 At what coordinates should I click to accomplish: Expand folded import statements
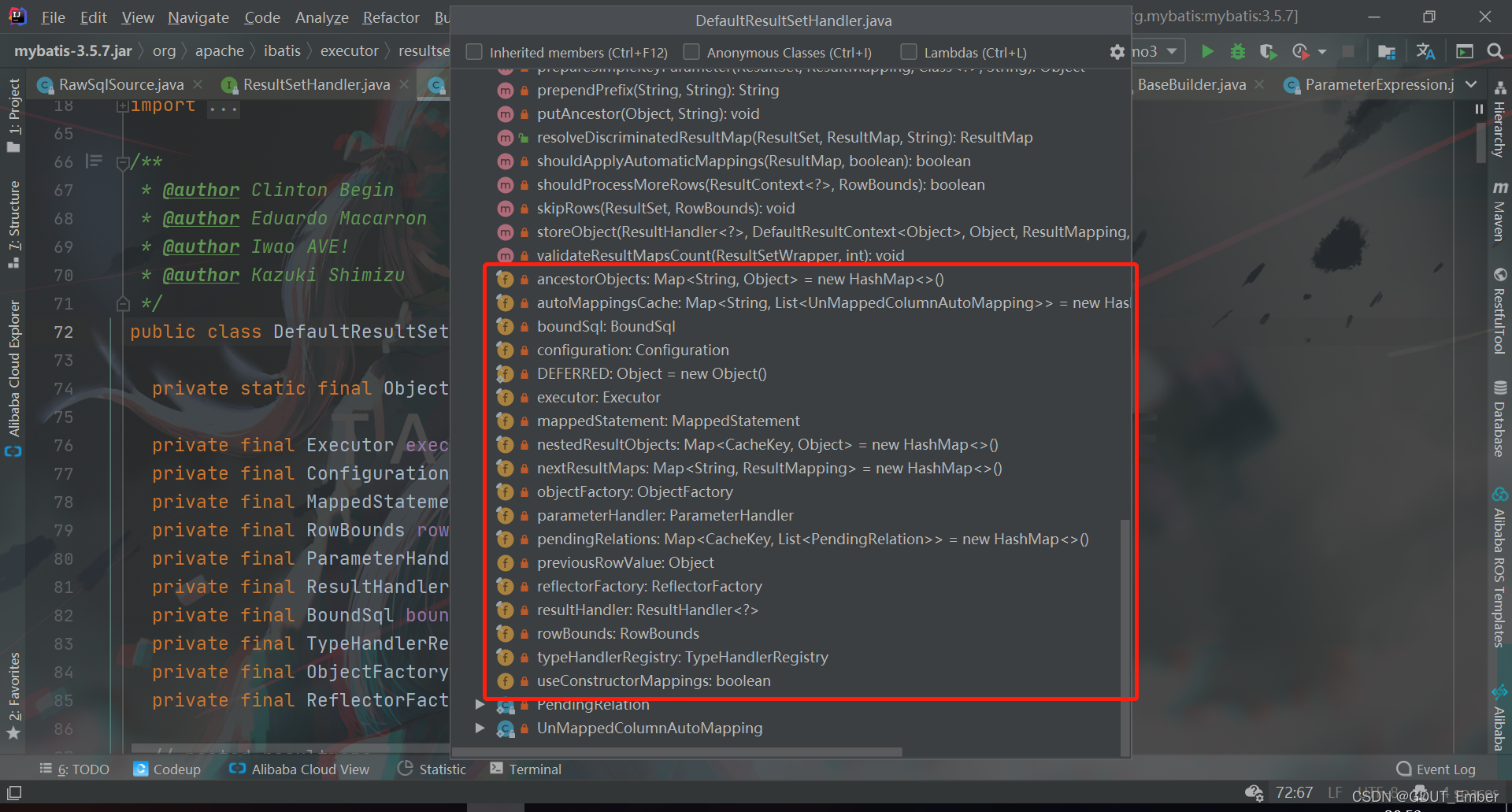coord(122,106)
